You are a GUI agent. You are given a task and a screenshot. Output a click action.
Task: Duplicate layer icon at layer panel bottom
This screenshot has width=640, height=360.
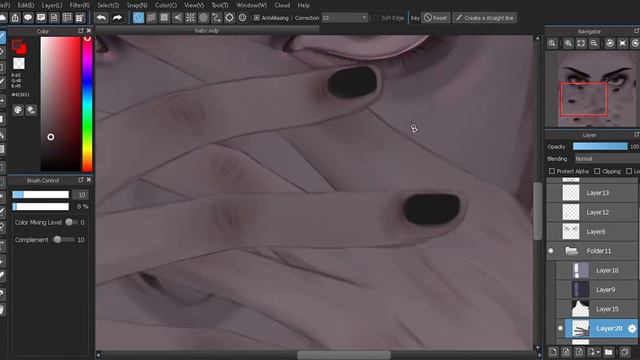pos(624,352)
